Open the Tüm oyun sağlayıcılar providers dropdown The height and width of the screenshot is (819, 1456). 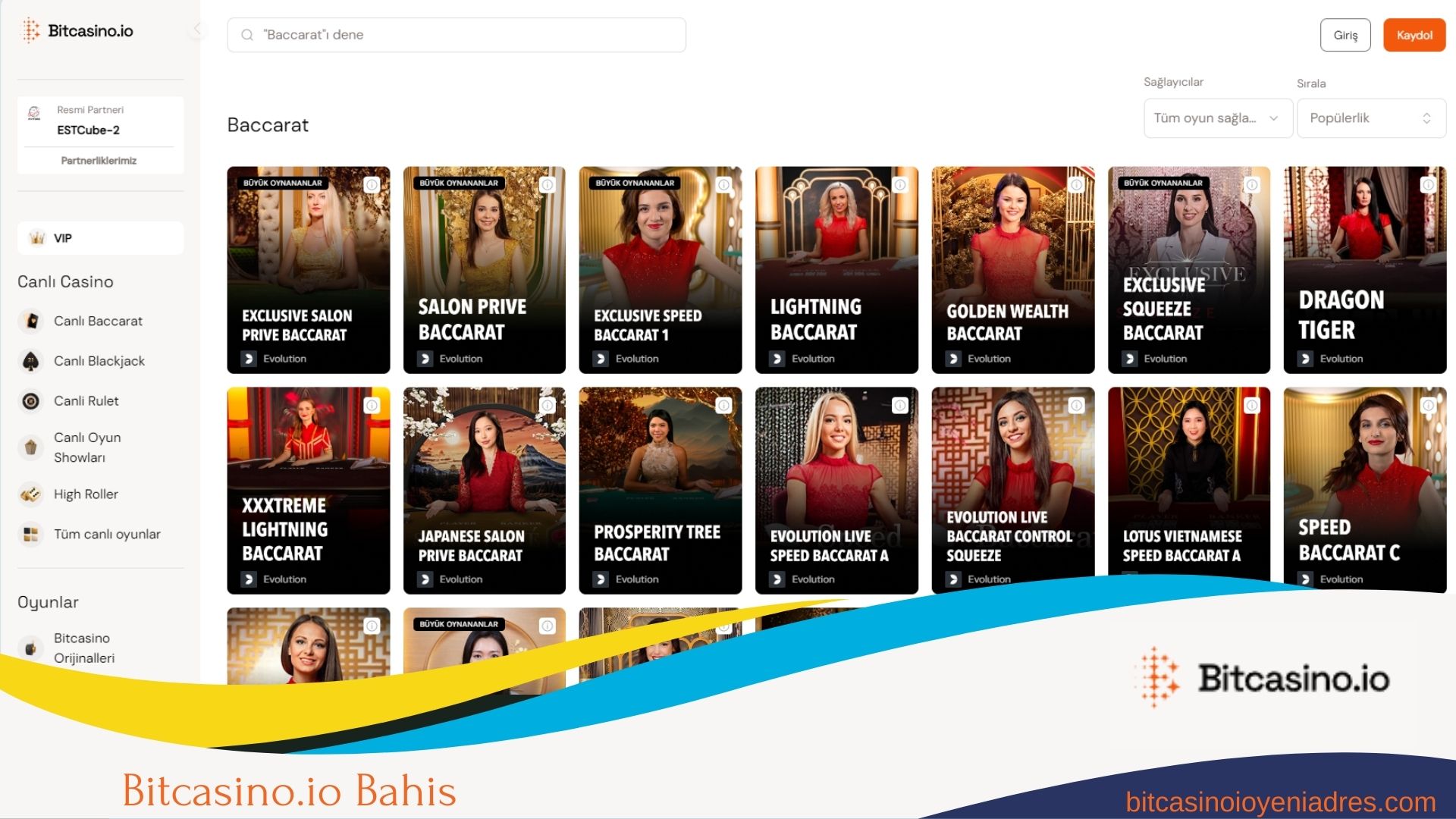1218,118
